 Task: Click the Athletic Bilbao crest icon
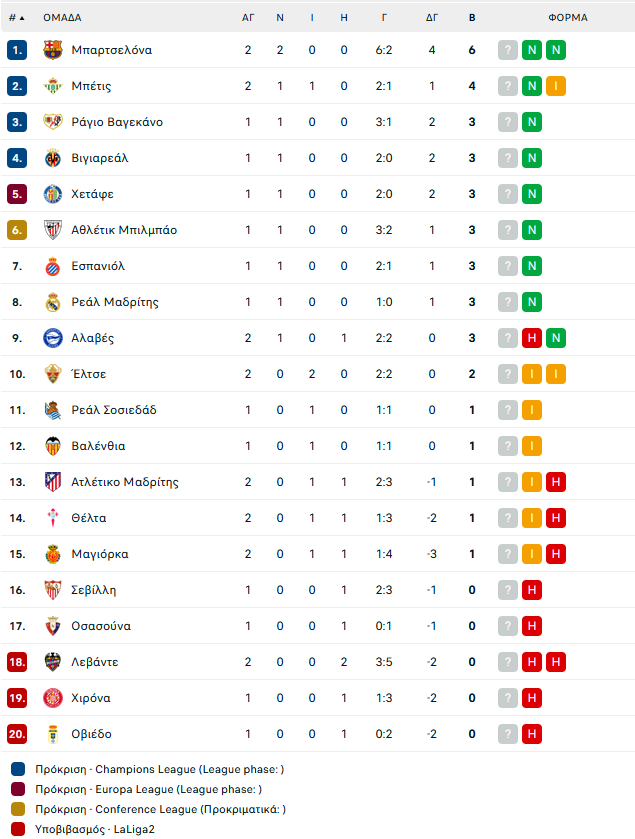pyautogui.click(x=52, y=230)
